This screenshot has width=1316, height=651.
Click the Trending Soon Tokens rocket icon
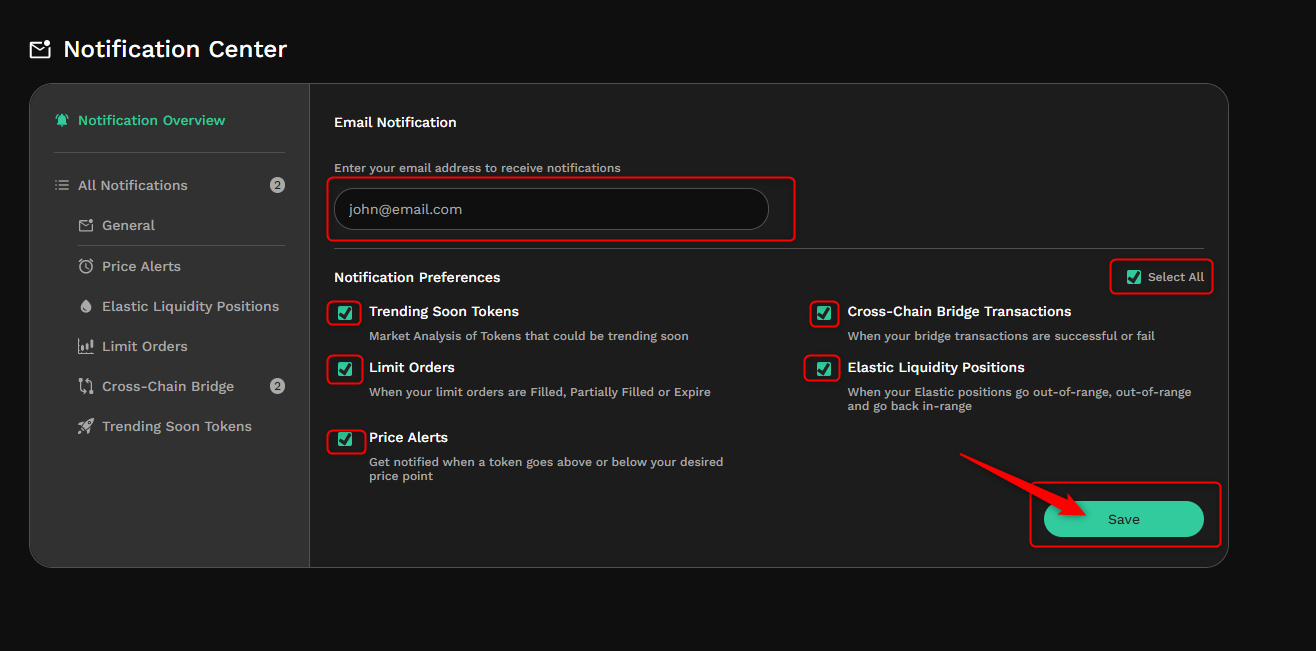tap(86, 426)
